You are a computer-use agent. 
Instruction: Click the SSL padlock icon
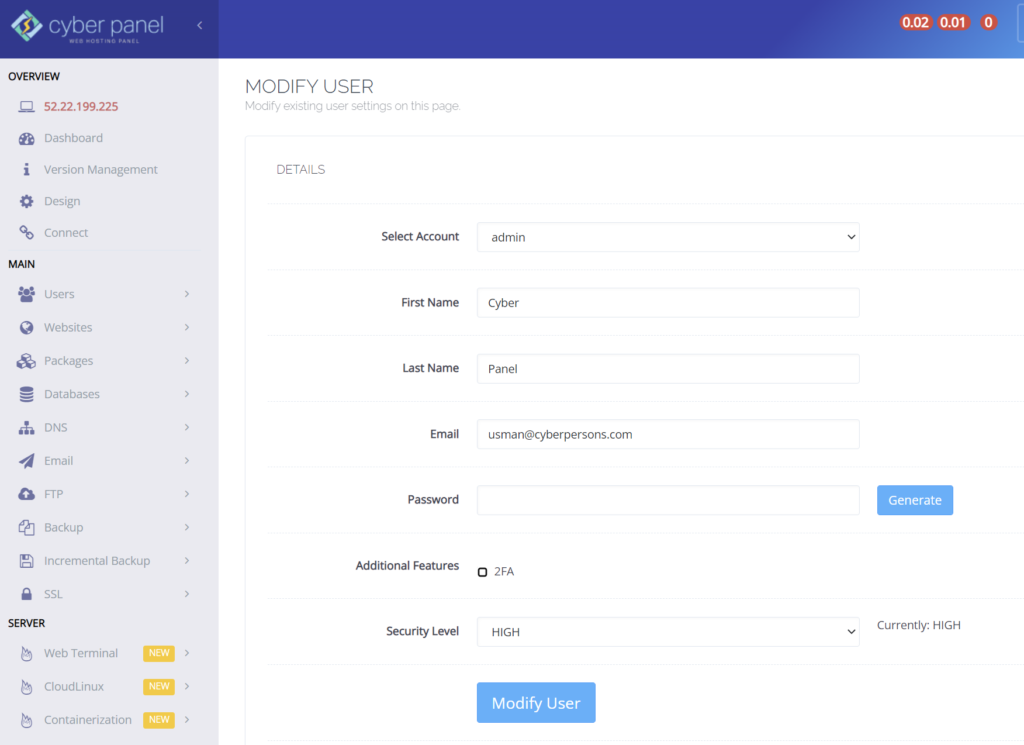point(26,594)
